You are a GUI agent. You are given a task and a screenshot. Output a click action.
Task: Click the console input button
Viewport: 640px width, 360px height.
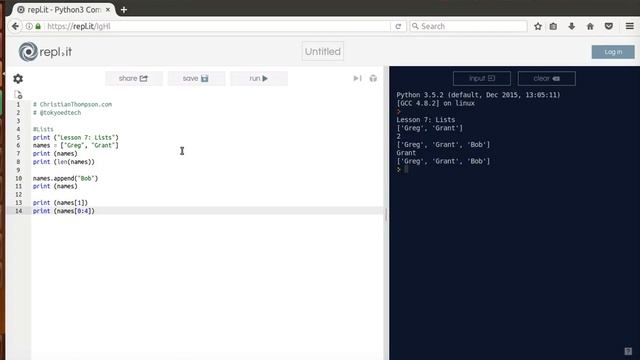[x=482, y=78]
